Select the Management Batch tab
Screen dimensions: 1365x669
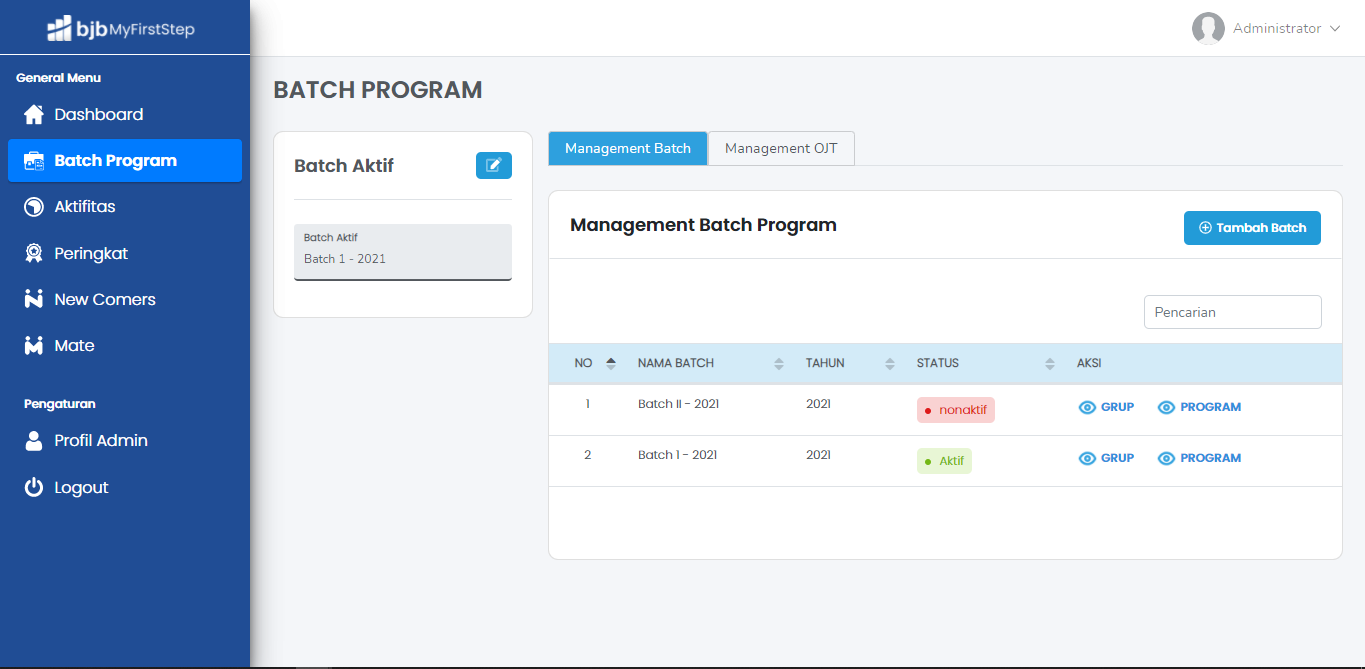pyautogui.click(x=628, y=149)
